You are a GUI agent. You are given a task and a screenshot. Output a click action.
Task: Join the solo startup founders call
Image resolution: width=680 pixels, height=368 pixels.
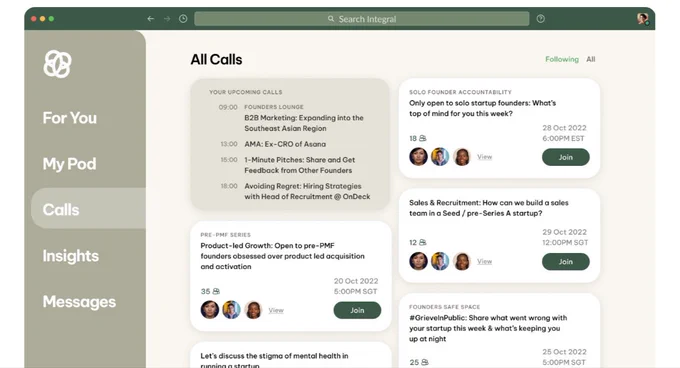566,157
